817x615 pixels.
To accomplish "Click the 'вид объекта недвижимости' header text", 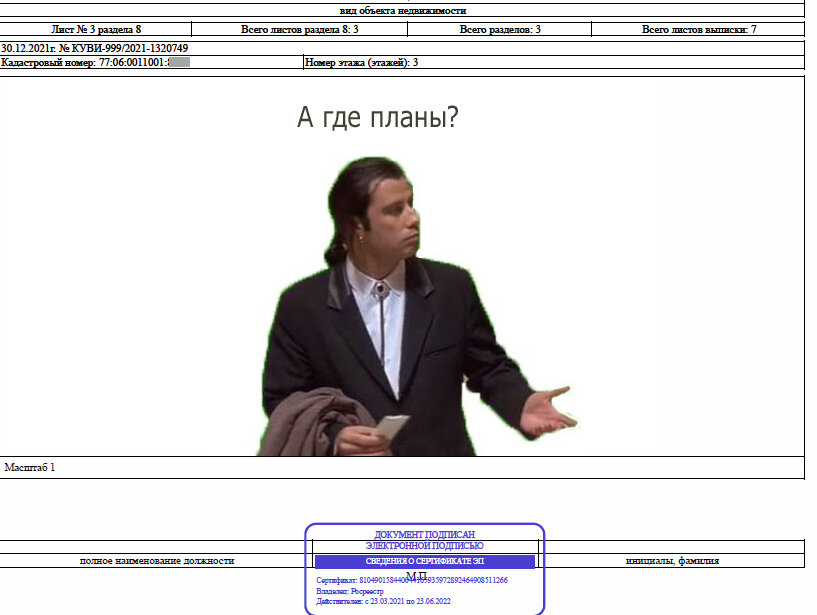I will (x=403, y=10).
